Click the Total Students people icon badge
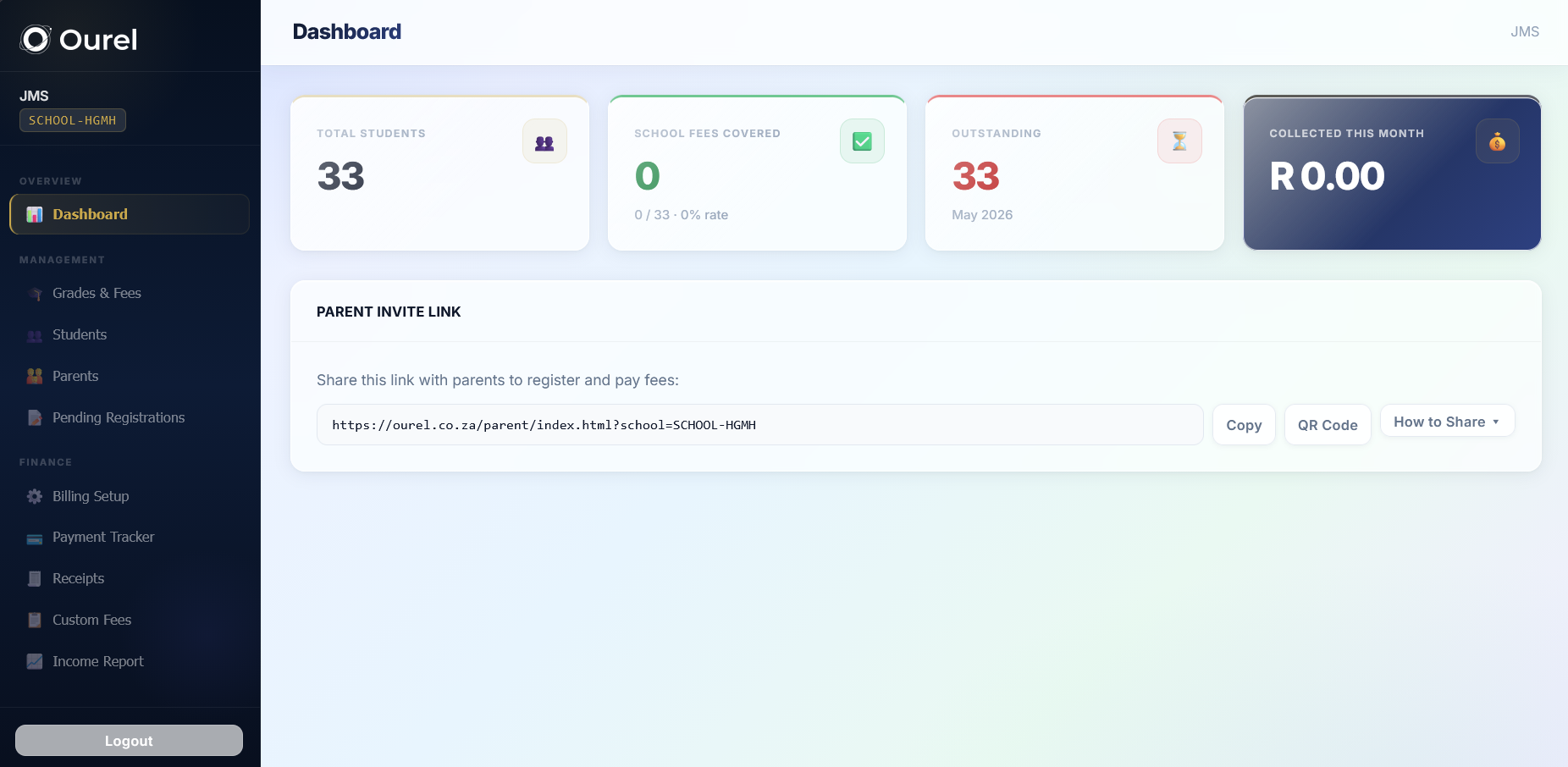 [x=544, y=141]
